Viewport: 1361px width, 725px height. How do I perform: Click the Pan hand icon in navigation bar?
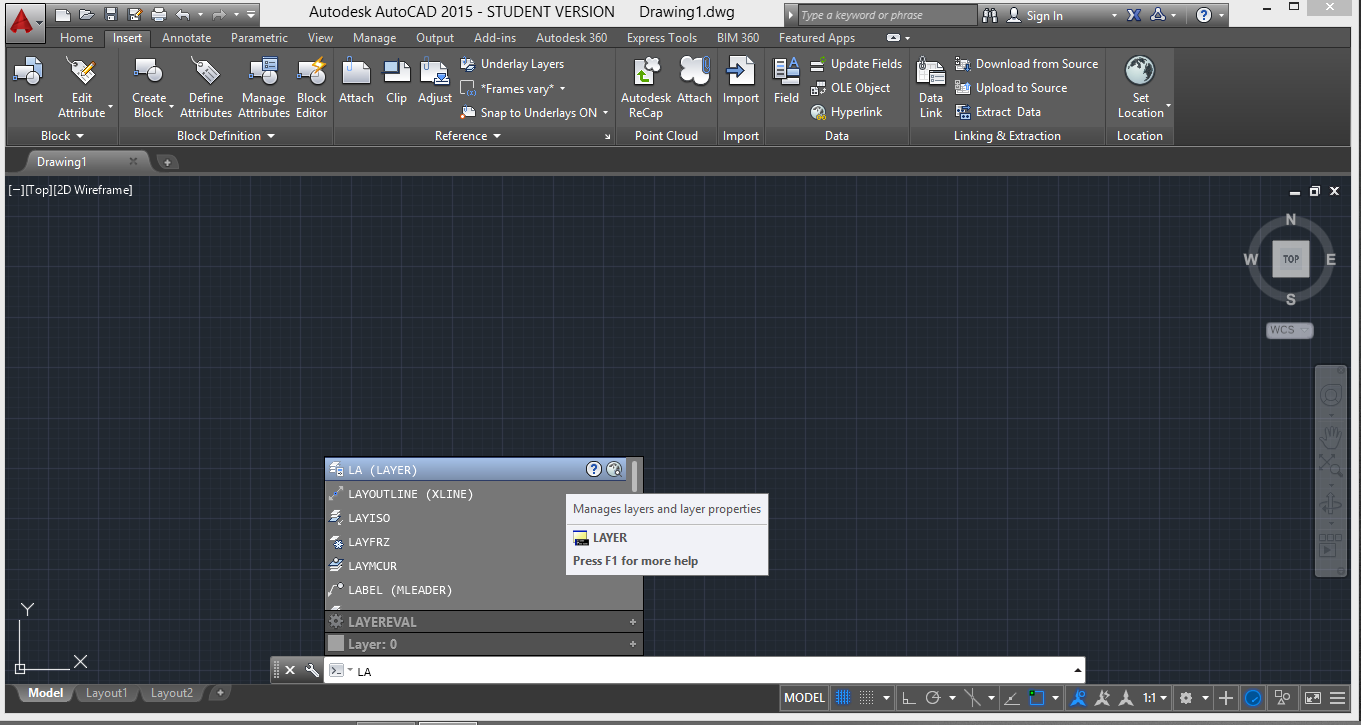1330,435
